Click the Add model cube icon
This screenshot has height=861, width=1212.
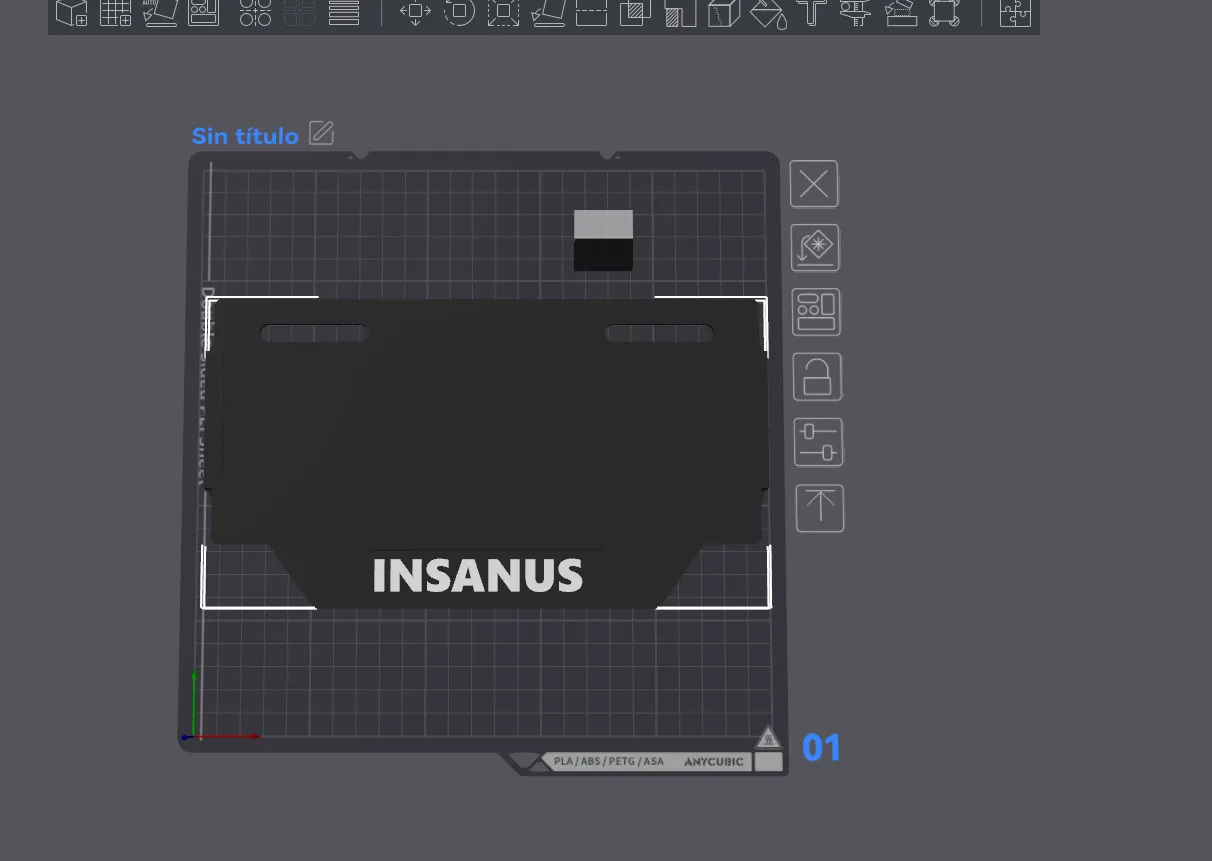pos(71,13)
